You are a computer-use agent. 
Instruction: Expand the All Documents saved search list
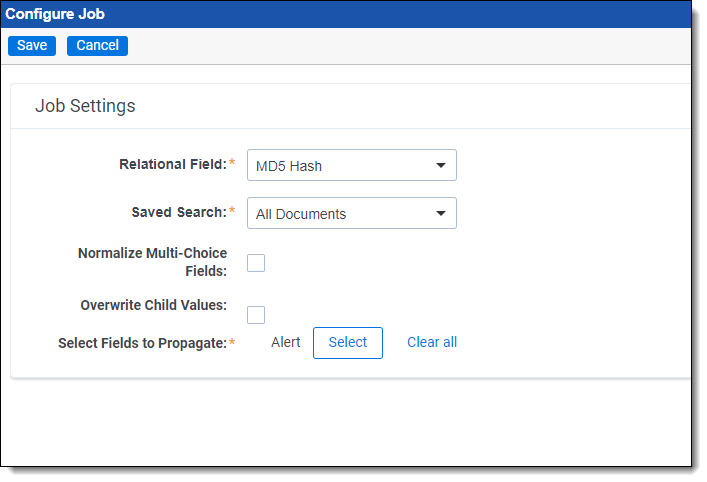pos(340,214)
